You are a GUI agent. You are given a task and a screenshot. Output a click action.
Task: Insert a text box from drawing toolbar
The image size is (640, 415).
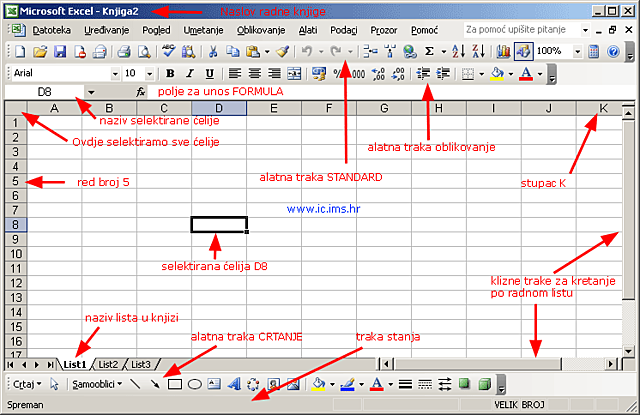(214, 384)
